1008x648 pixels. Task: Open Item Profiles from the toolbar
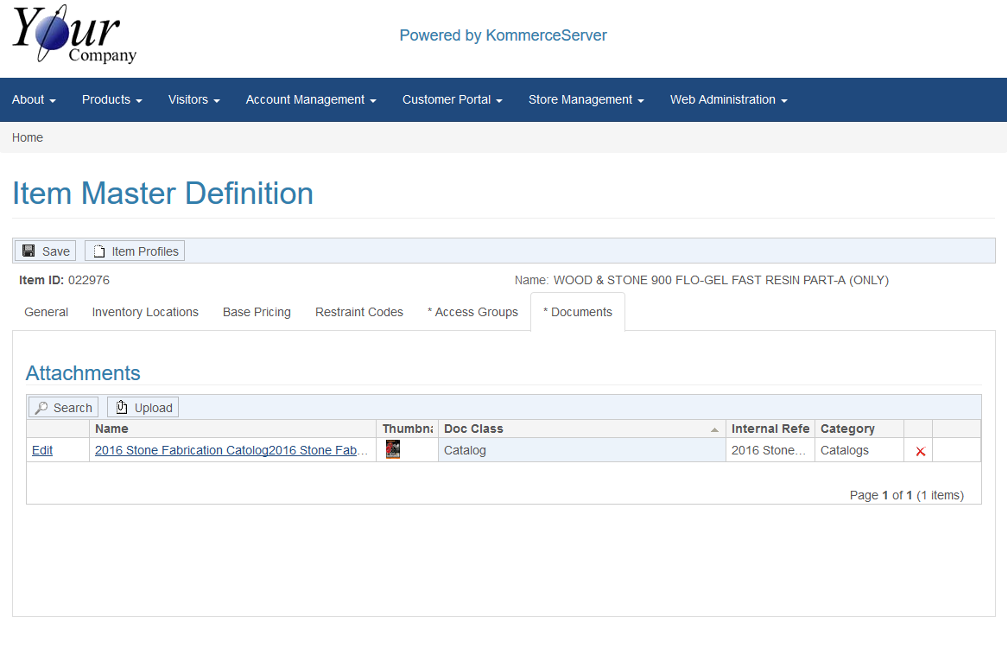pos(135,251)
